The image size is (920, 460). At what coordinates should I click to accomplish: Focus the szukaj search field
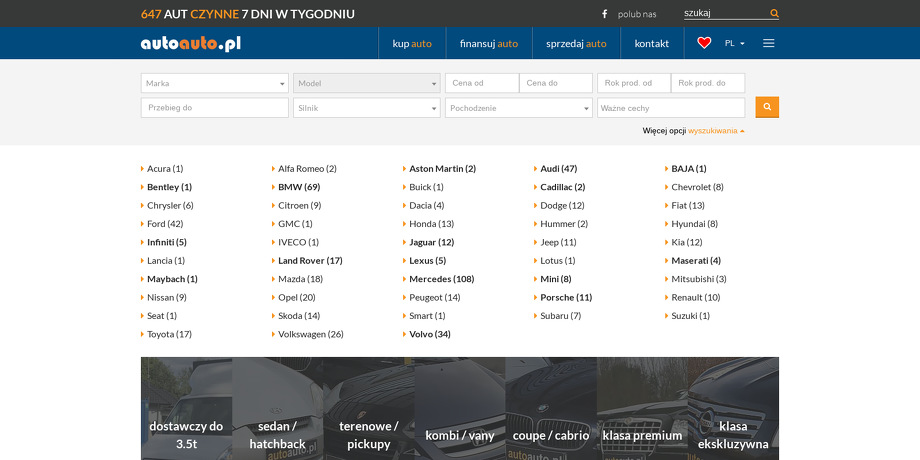726,13
